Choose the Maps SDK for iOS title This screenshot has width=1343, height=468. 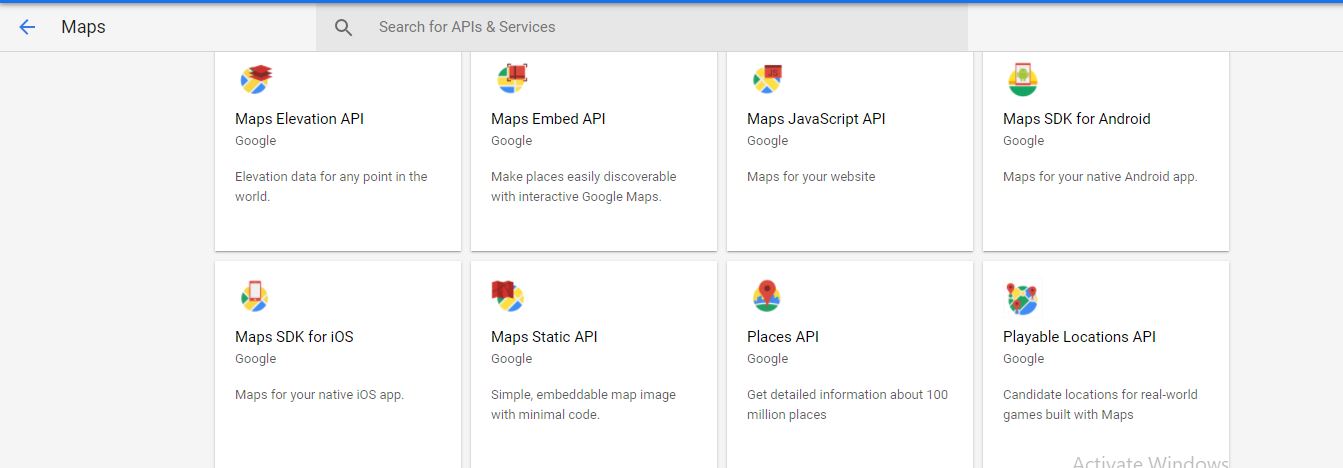[x=294, y=337]
